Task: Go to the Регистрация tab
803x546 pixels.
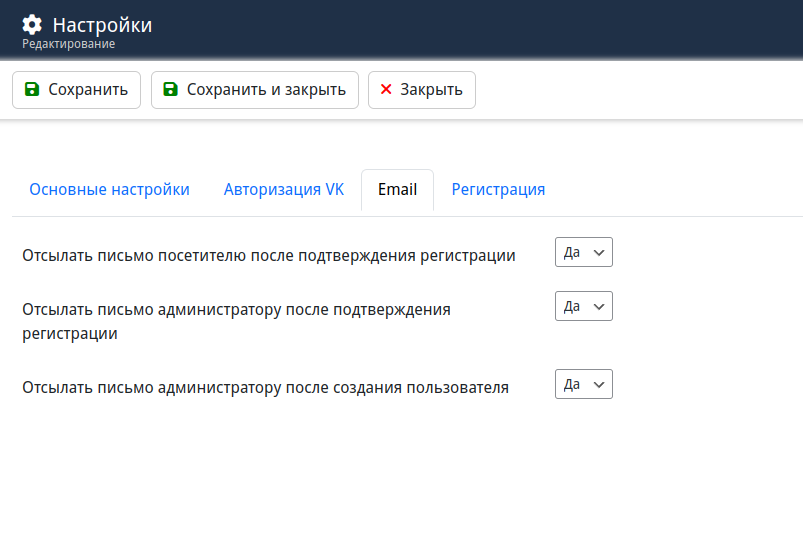Action: tap(498, 190)
